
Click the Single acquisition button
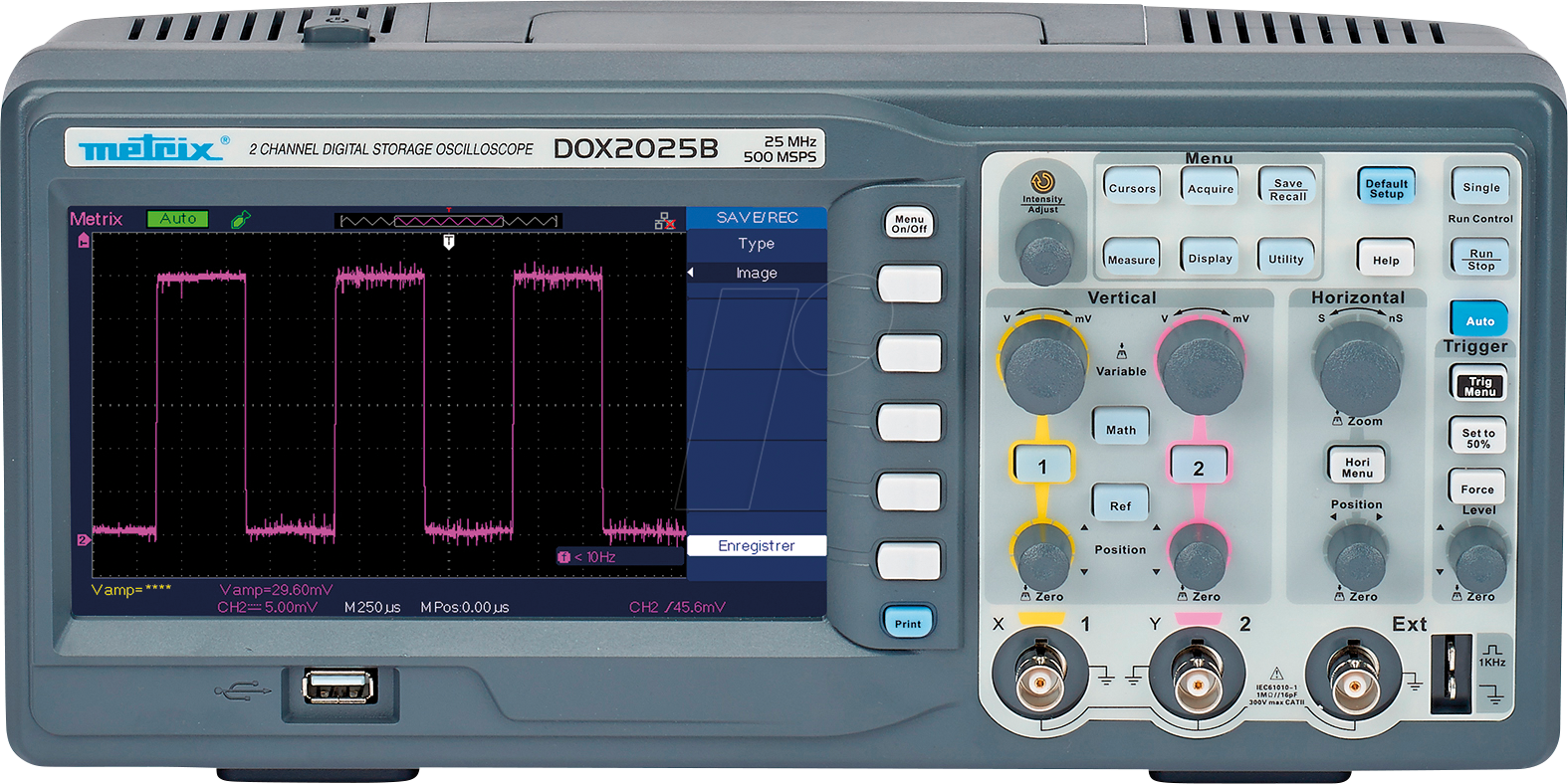click(x=1480, y=186)
